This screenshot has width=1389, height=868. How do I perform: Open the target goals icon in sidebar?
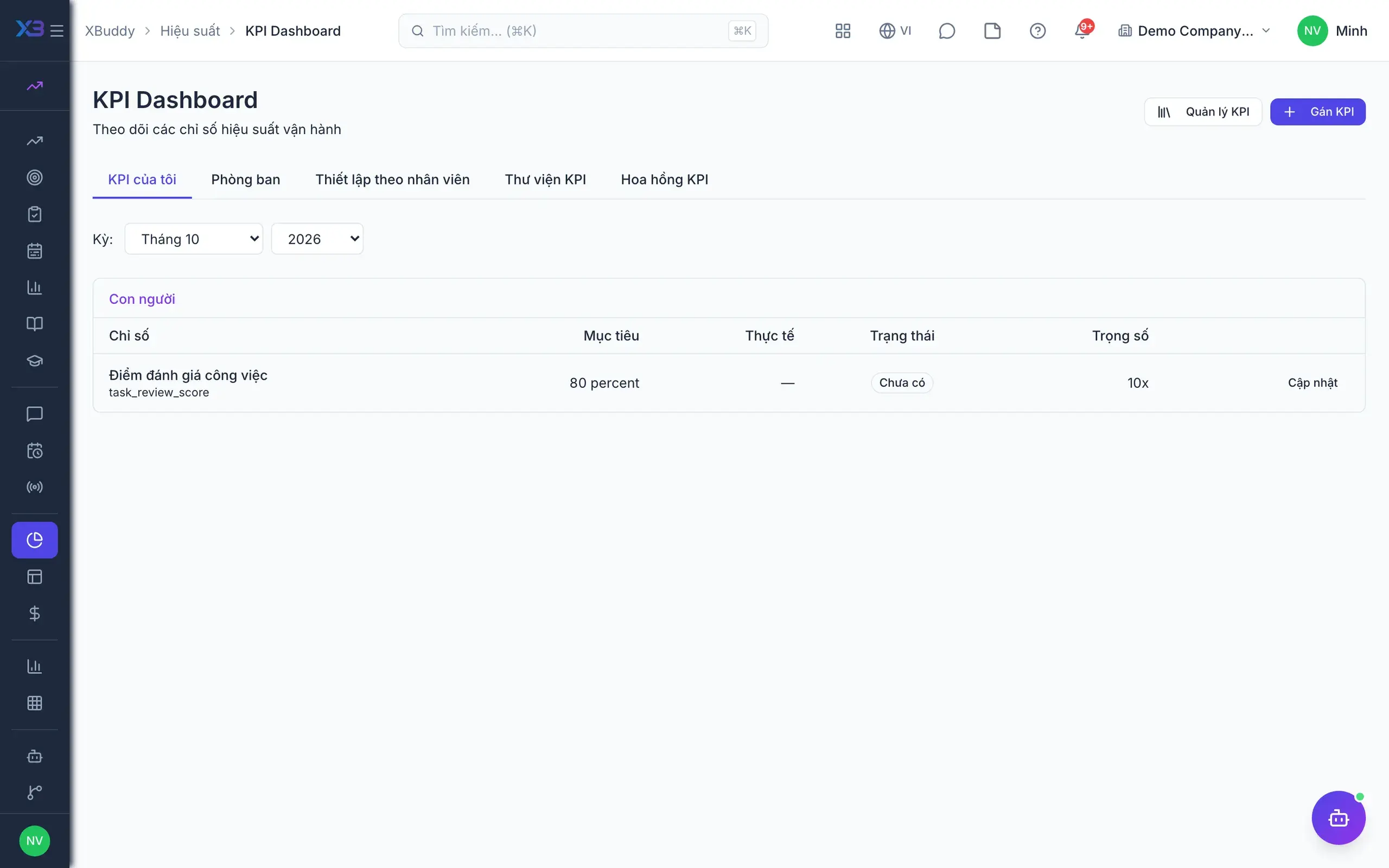(34, 177)
